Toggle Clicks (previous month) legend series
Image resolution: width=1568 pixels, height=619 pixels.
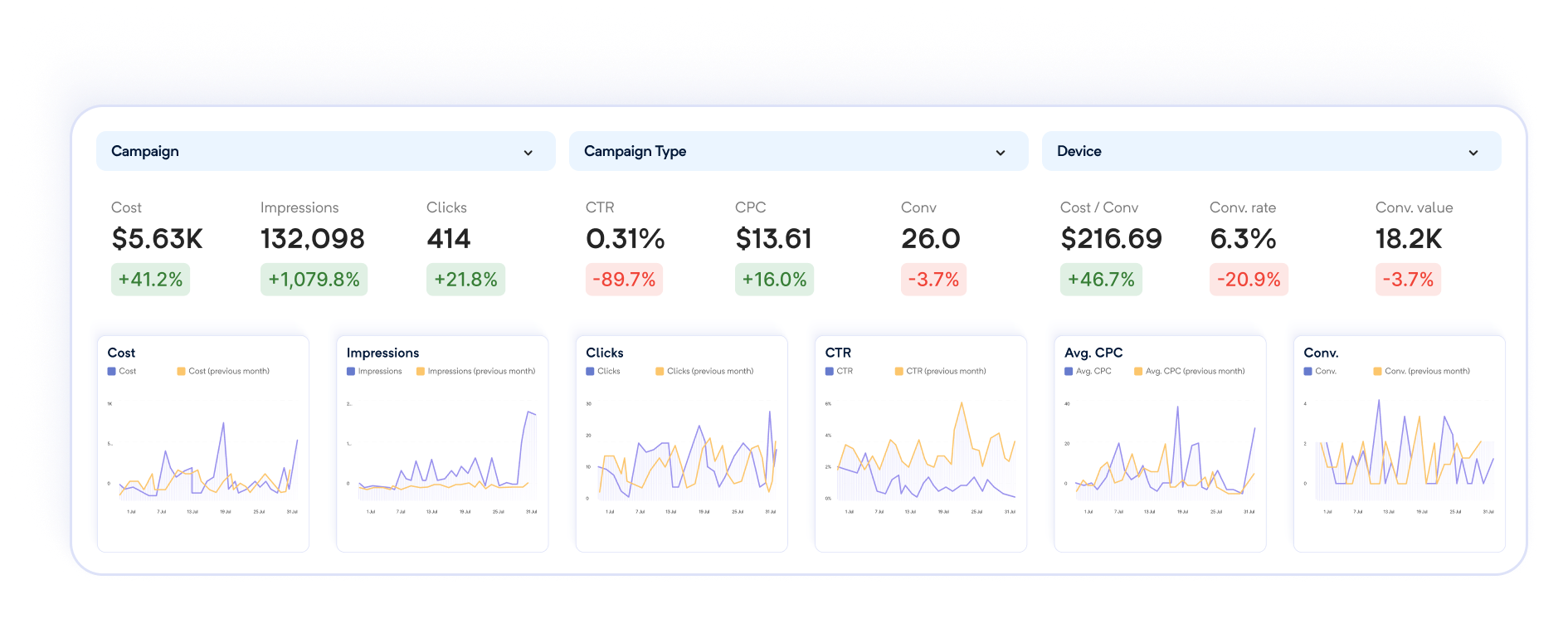click(x=660, y=372)
